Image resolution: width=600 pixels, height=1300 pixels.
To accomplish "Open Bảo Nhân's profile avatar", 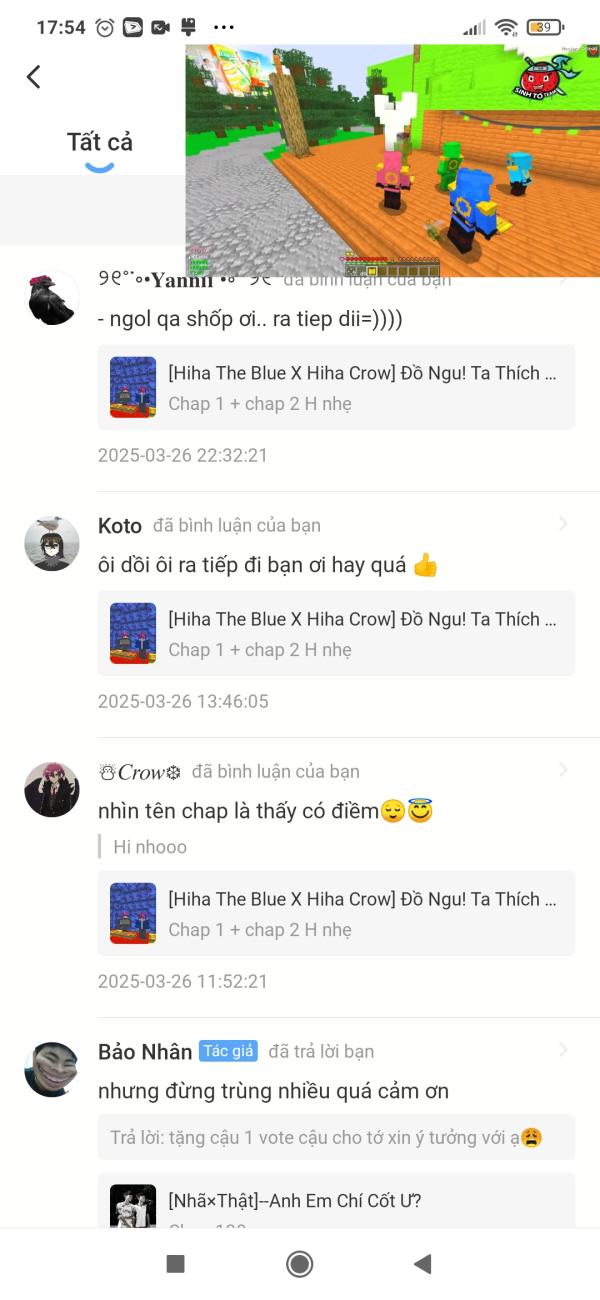I will pyautogui.click(x=52, y=1070).
